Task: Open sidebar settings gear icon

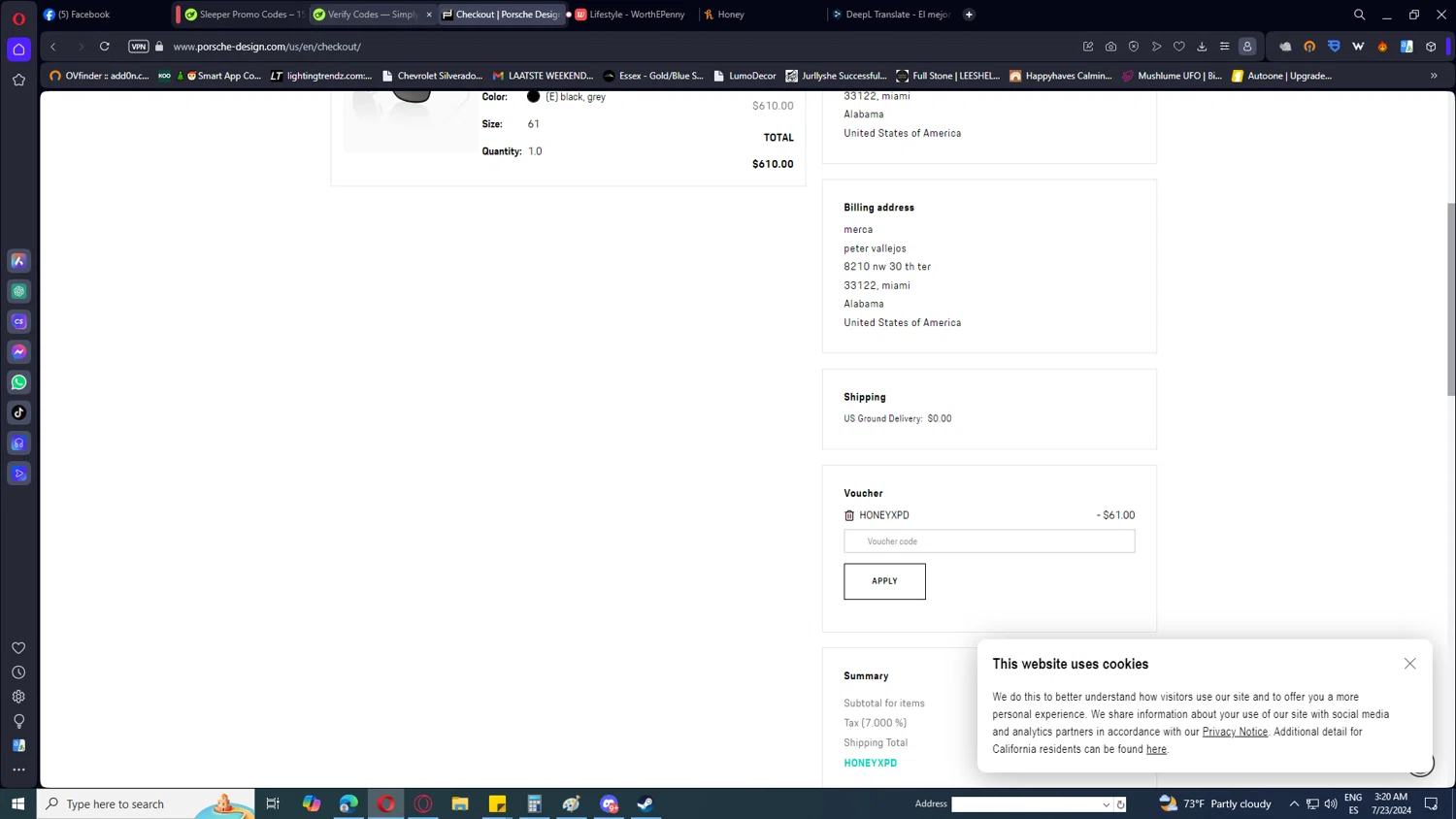Action: coord(18,697)
